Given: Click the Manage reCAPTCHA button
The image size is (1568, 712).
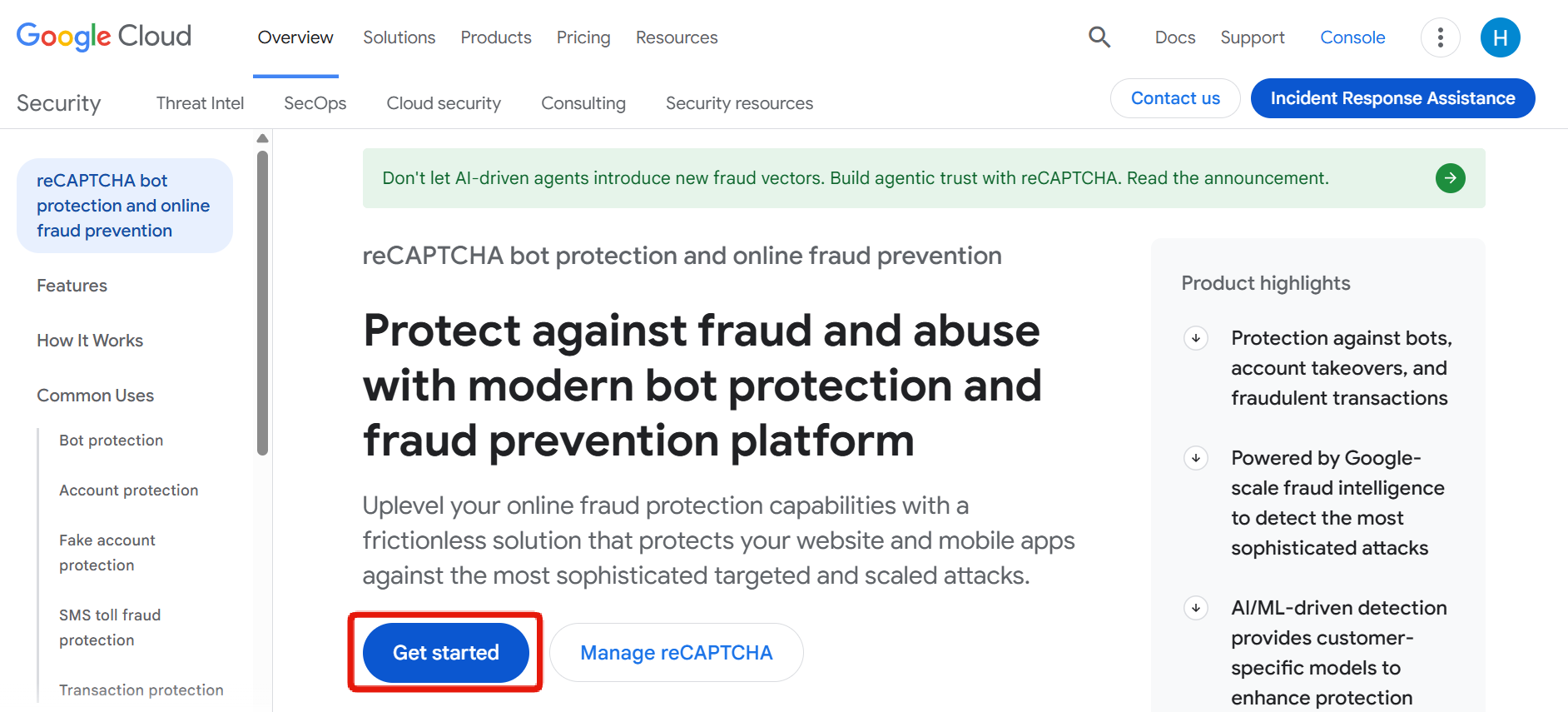Looking at the screenshot, I should pyautogui.click(x=676, y=653).
